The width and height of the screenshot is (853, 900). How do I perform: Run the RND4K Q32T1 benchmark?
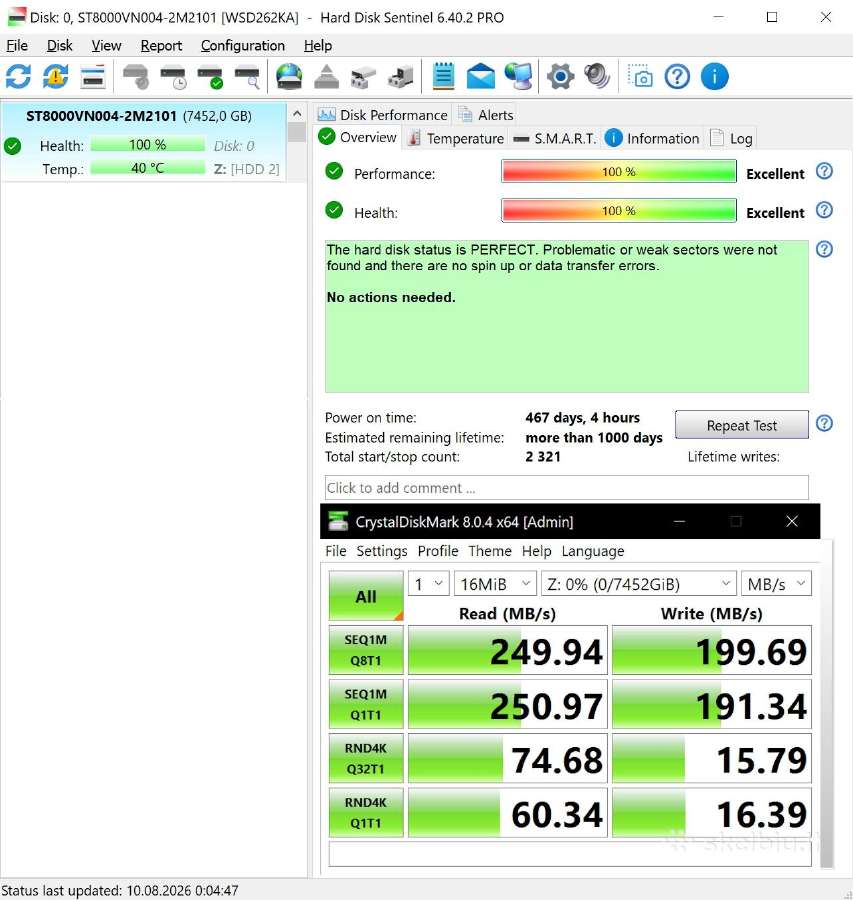pyautogui.click(x=366, y=758)
